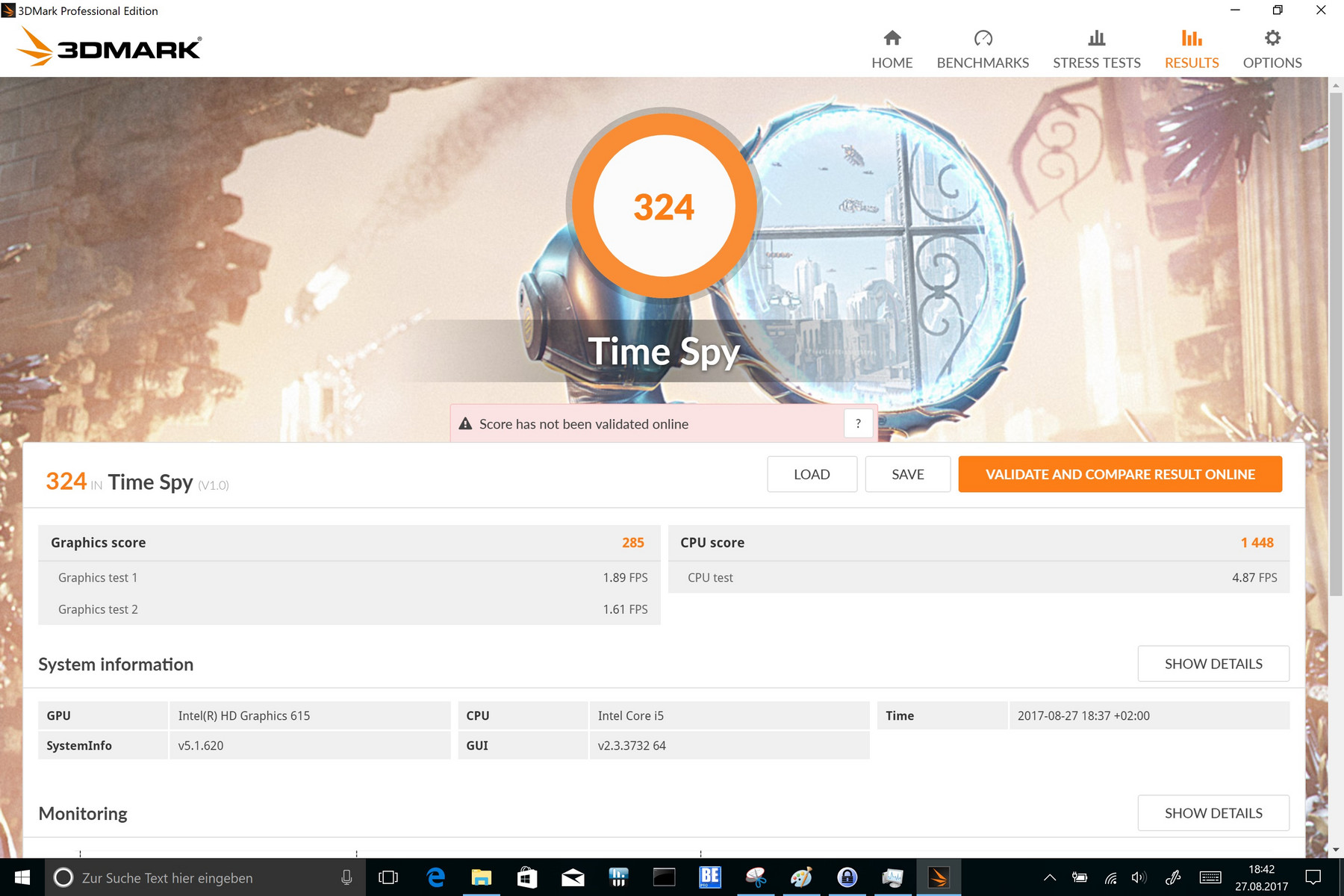The height and width of the screenshot is (896, 1344).
Task: Click the question mark help button
Action: tap(858, 423)
